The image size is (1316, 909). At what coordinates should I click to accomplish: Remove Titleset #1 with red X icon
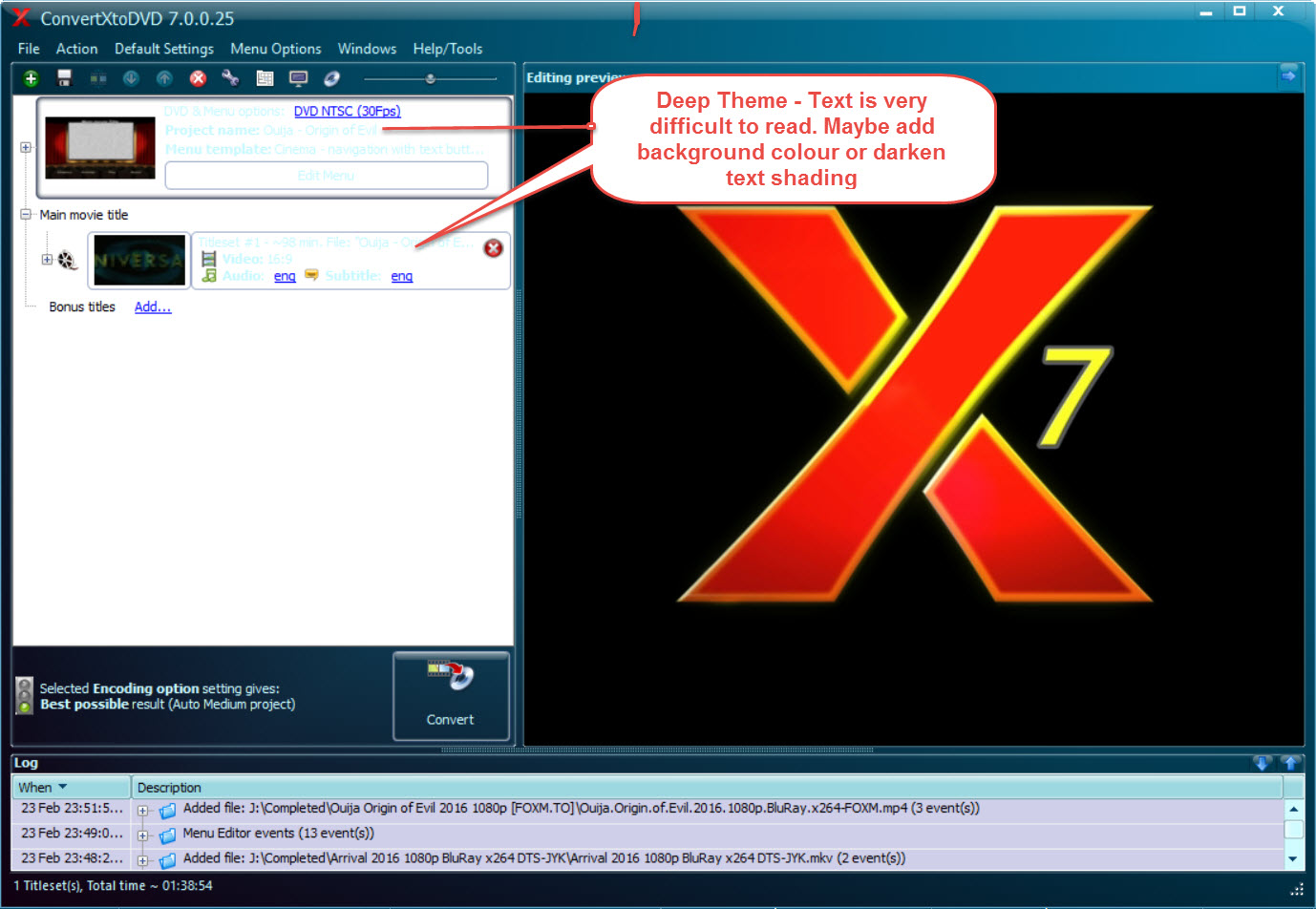(494, 248)
